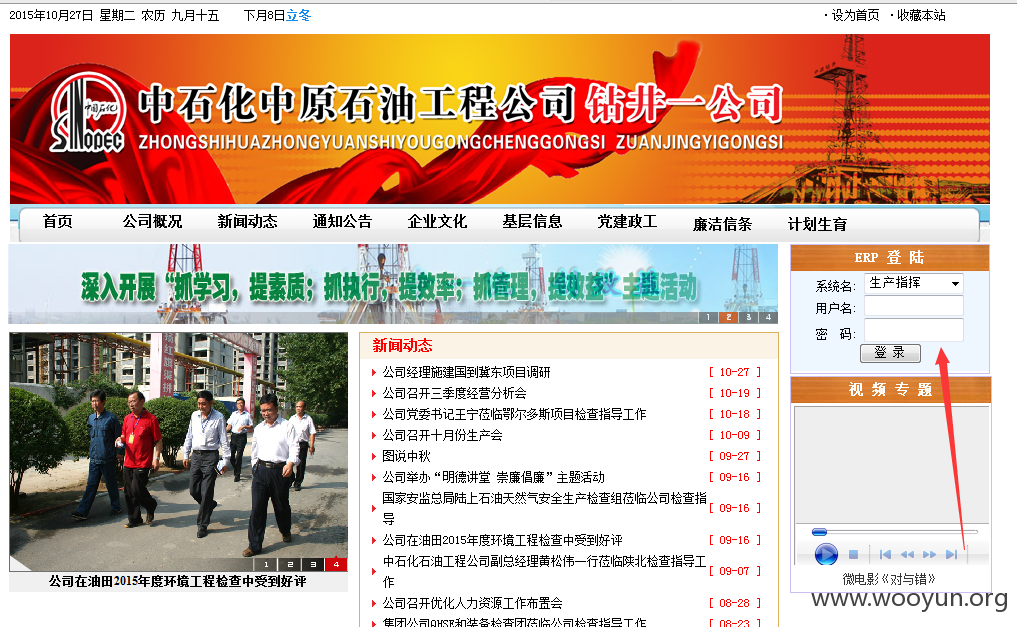Play the video in media player
The height and width of the screenshot is (627, 1017).
click(826, 554)
